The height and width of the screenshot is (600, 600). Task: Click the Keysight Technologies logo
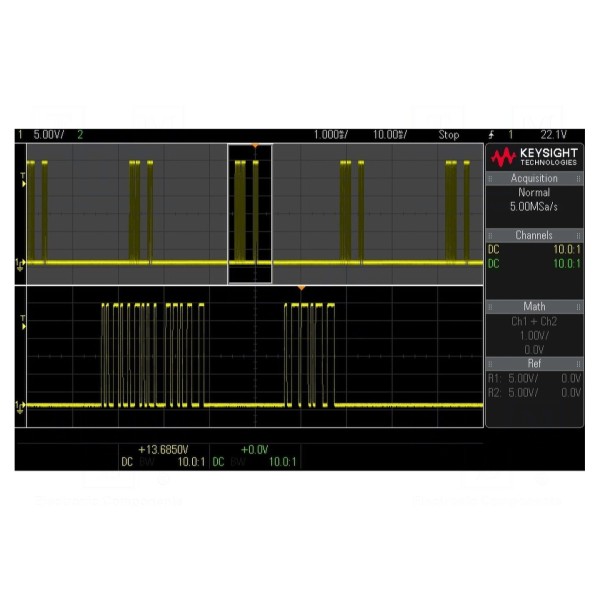tap(535, 156)
